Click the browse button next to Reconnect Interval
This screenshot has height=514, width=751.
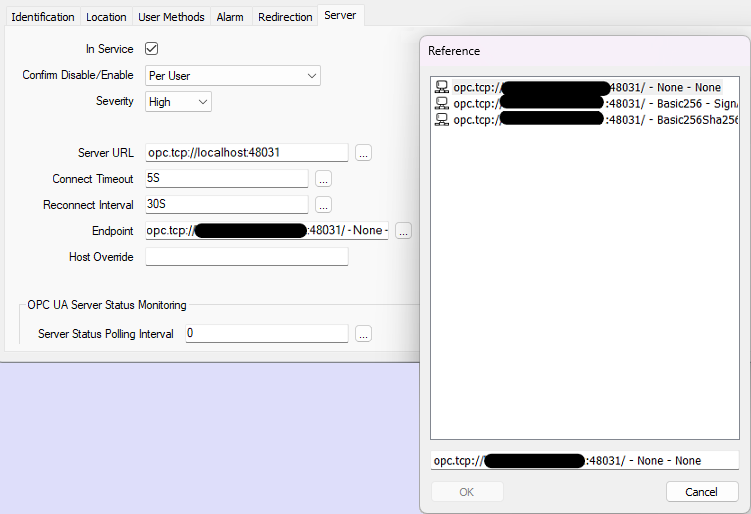coord(323,205)
